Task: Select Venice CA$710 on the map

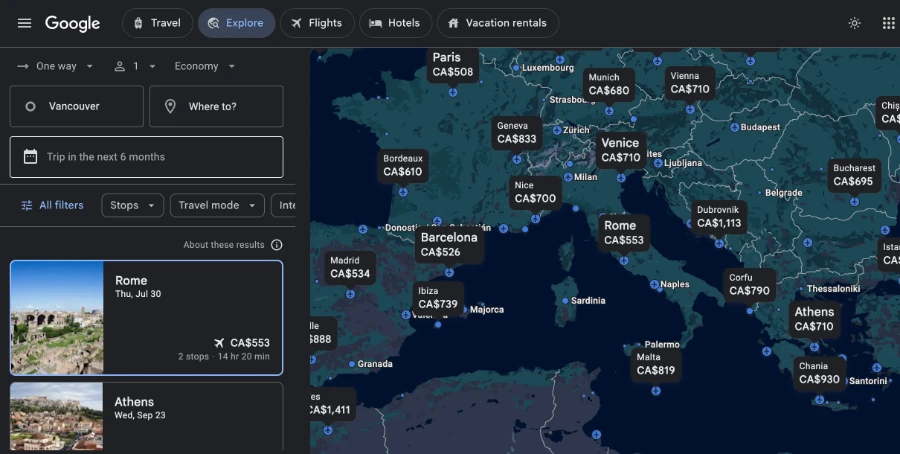Action: (620, 150)
